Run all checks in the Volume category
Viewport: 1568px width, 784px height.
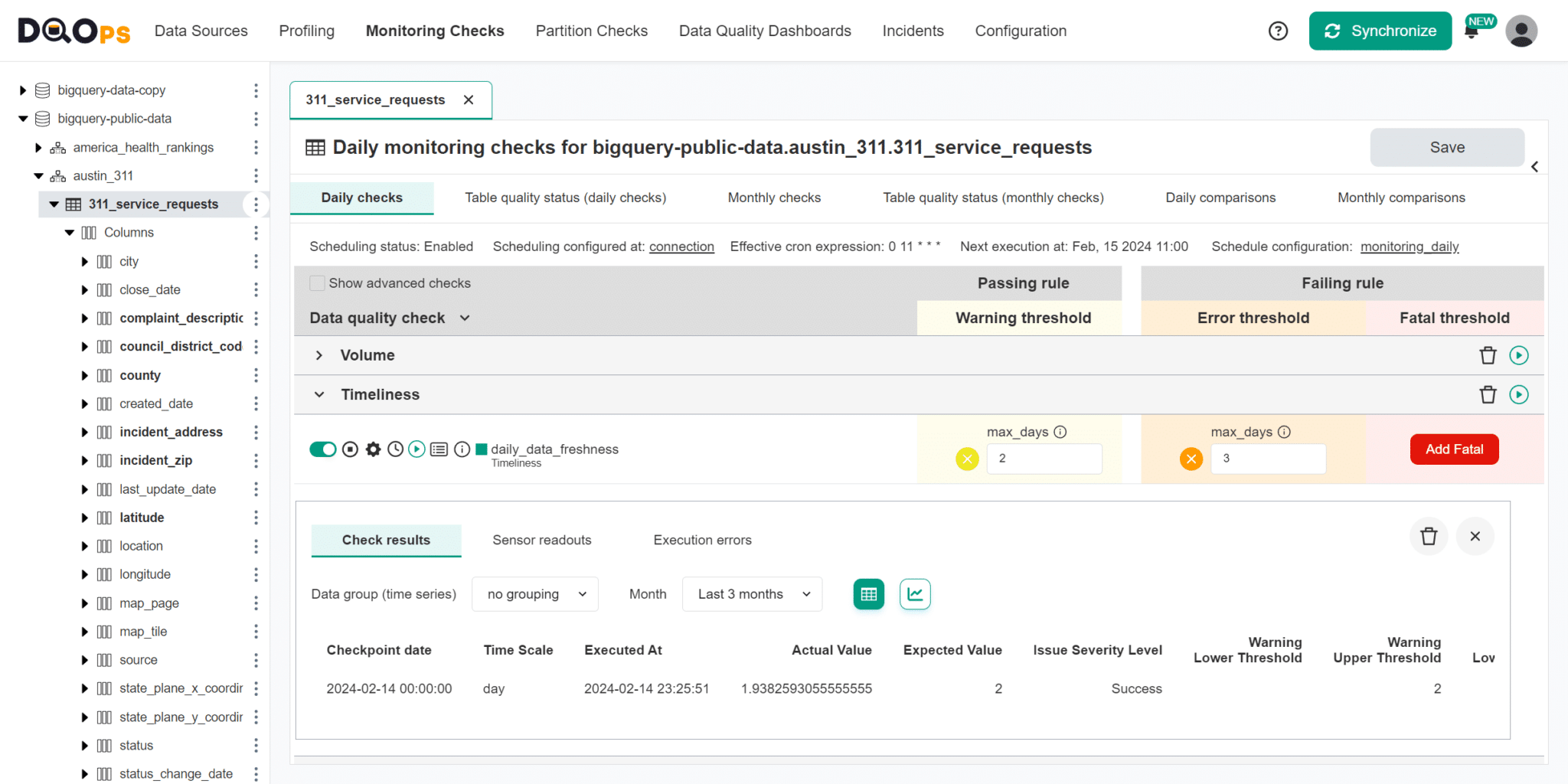[x=1519, y=354]
